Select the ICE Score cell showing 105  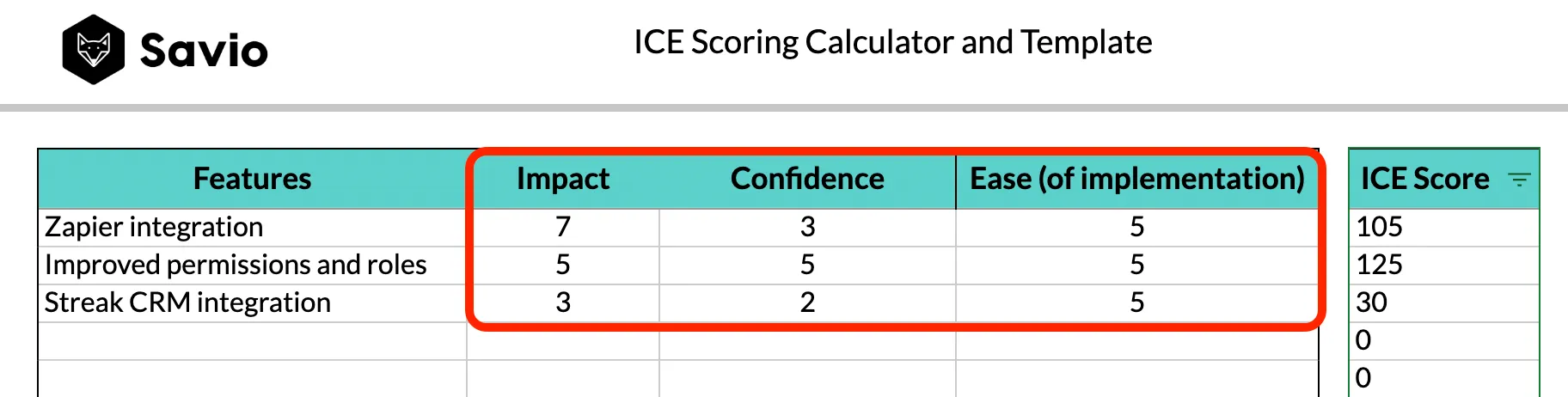[x=1380, y=227]
